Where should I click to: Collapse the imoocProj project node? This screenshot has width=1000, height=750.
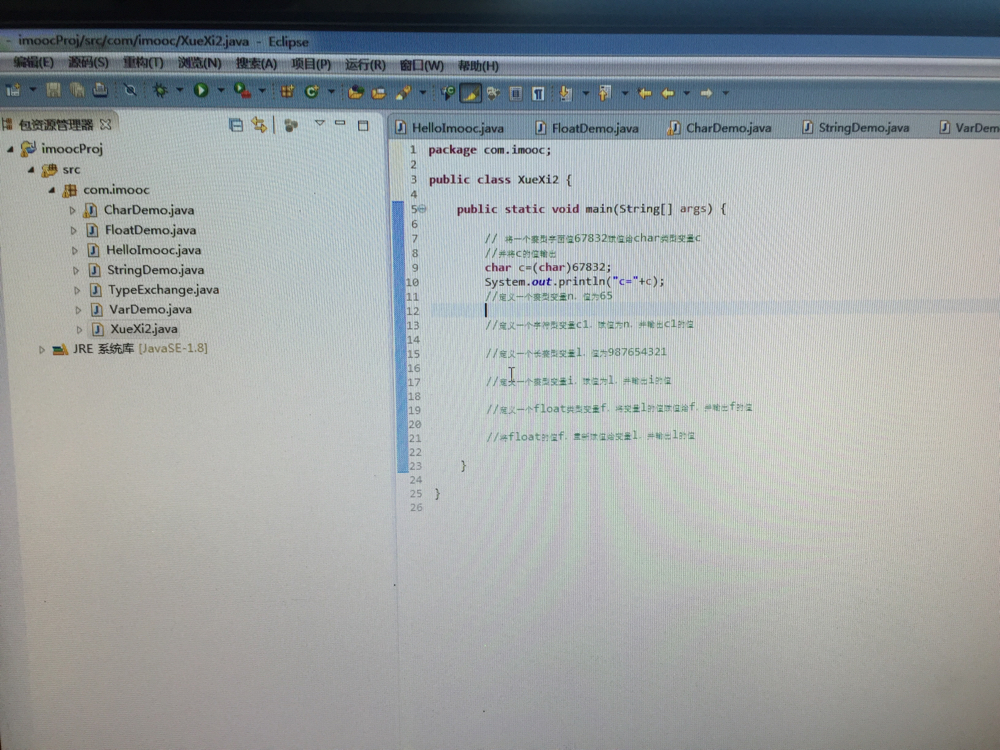click(11, 149)
